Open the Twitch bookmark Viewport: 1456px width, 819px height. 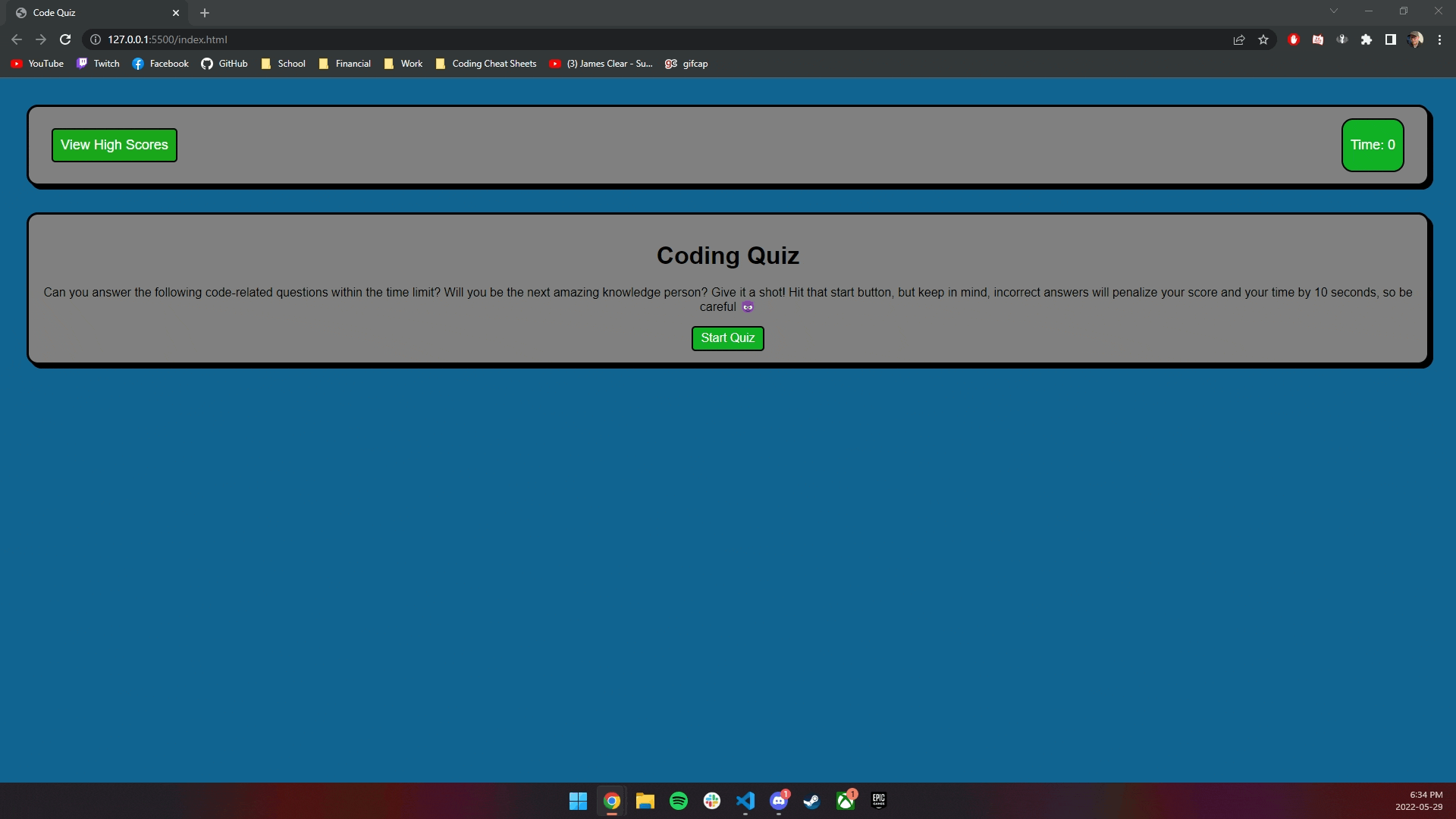tap(98, 64)
